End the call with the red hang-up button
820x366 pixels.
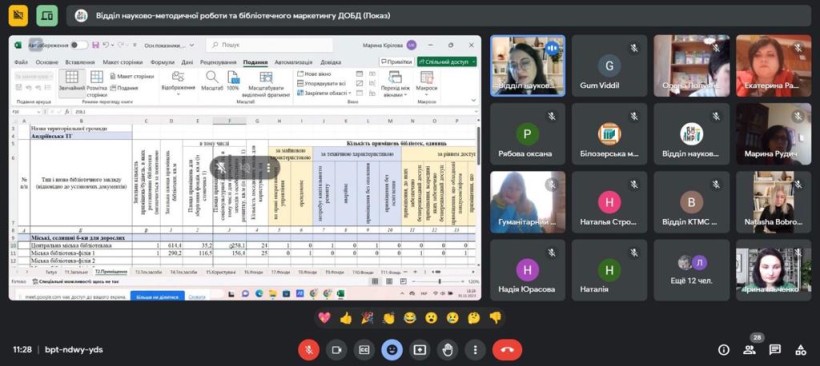(x=507, y=350)
